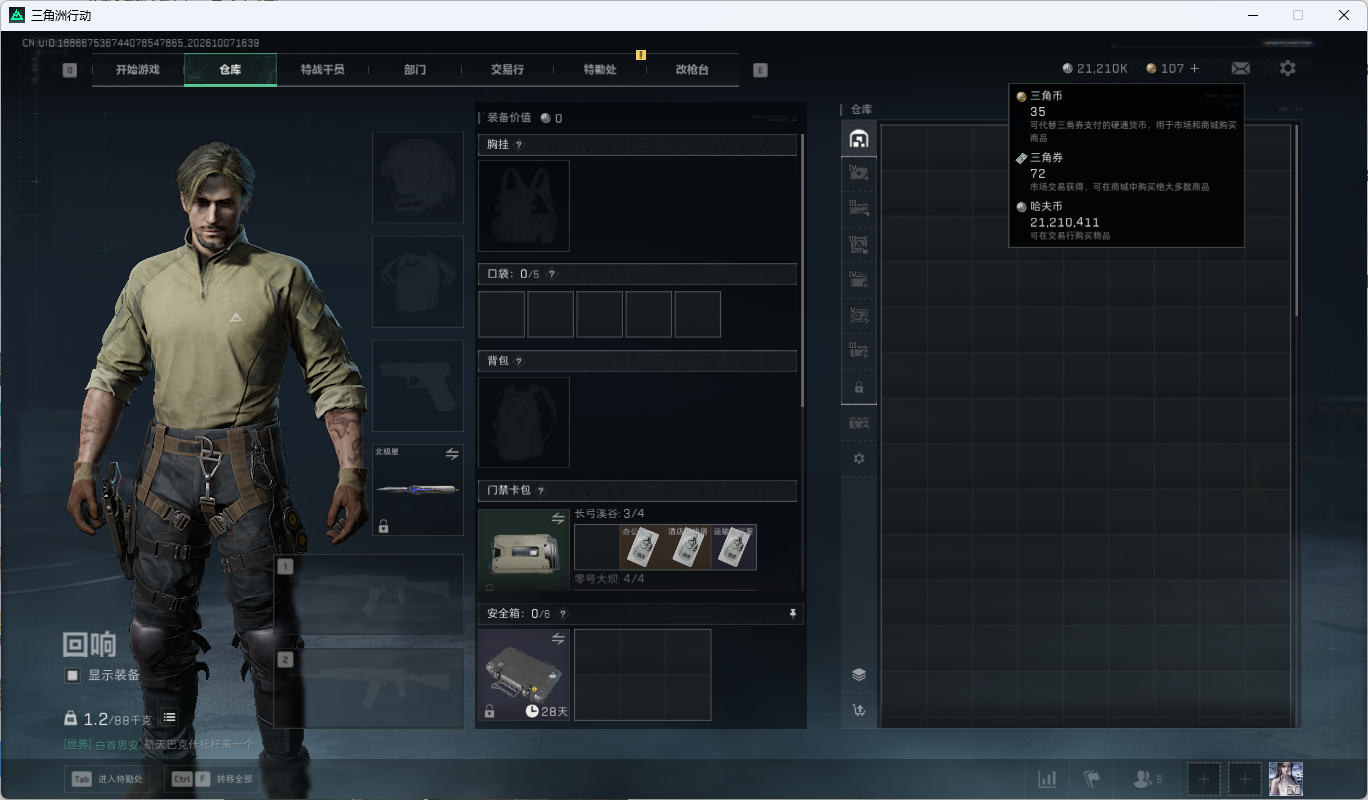Open the settings gear in top bar

[1288, 68]
